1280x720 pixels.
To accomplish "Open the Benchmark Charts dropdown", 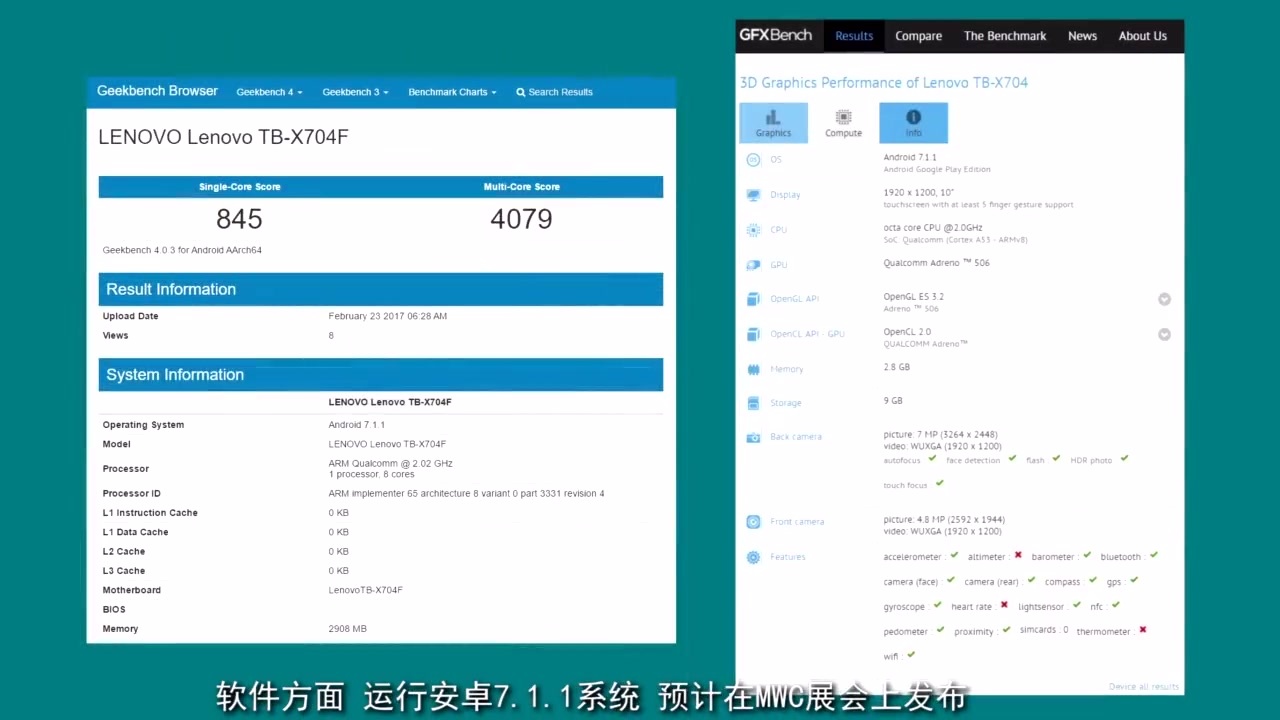I will click(x=452, y=92).
